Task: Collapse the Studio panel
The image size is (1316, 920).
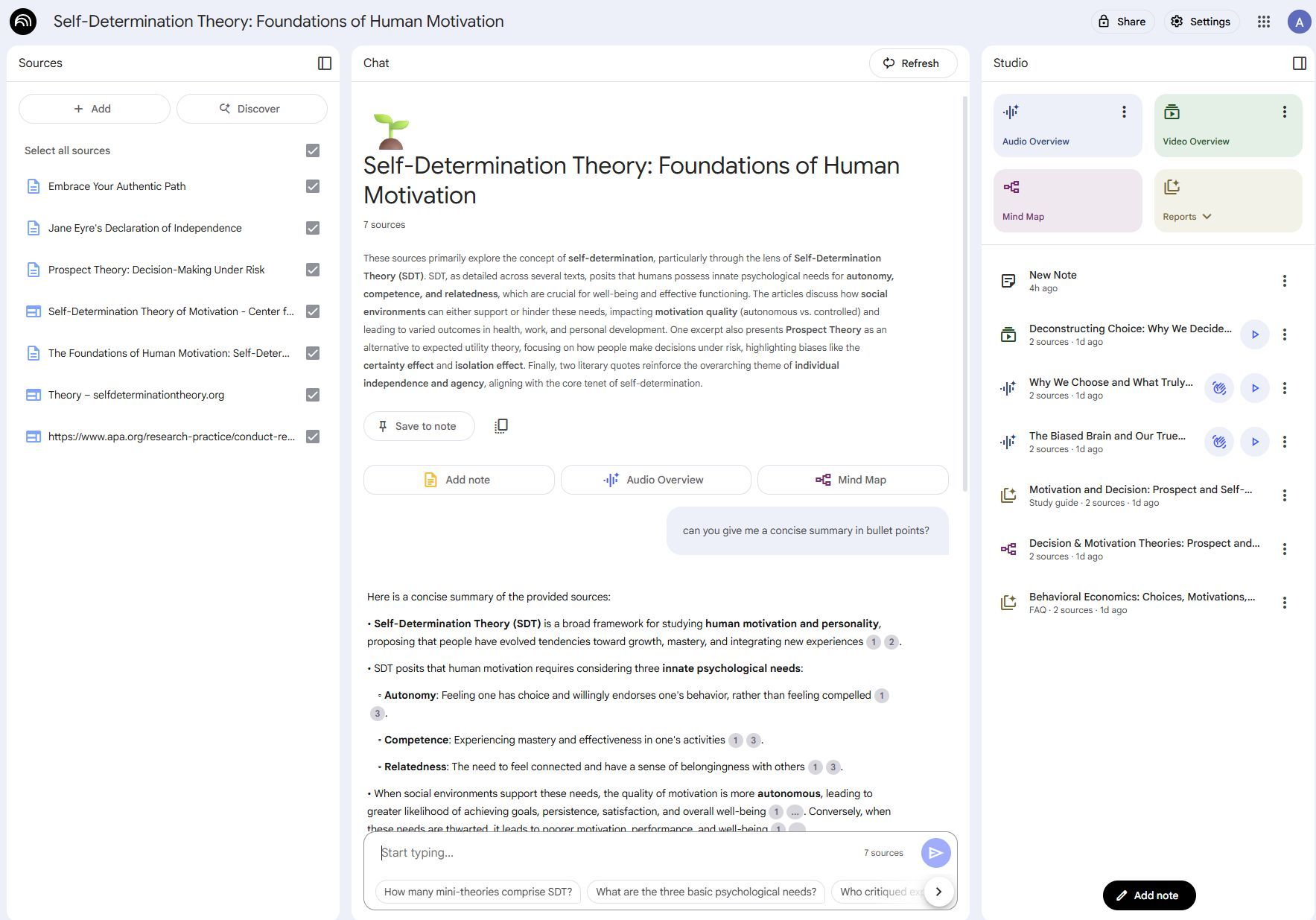Action: [x=1300, y=63]
